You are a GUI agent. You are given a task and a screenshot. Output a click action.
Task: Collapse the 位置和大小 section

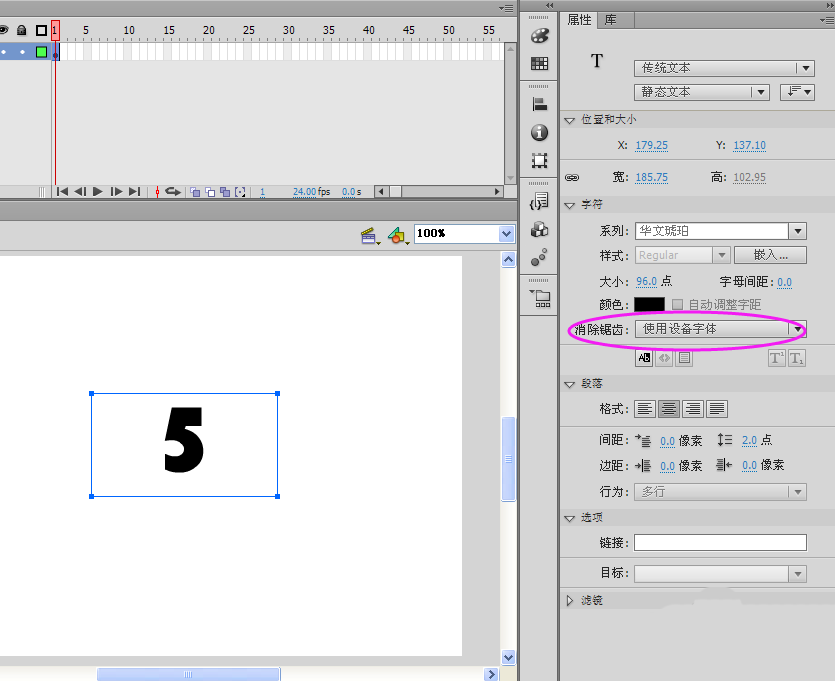[570, 120]
